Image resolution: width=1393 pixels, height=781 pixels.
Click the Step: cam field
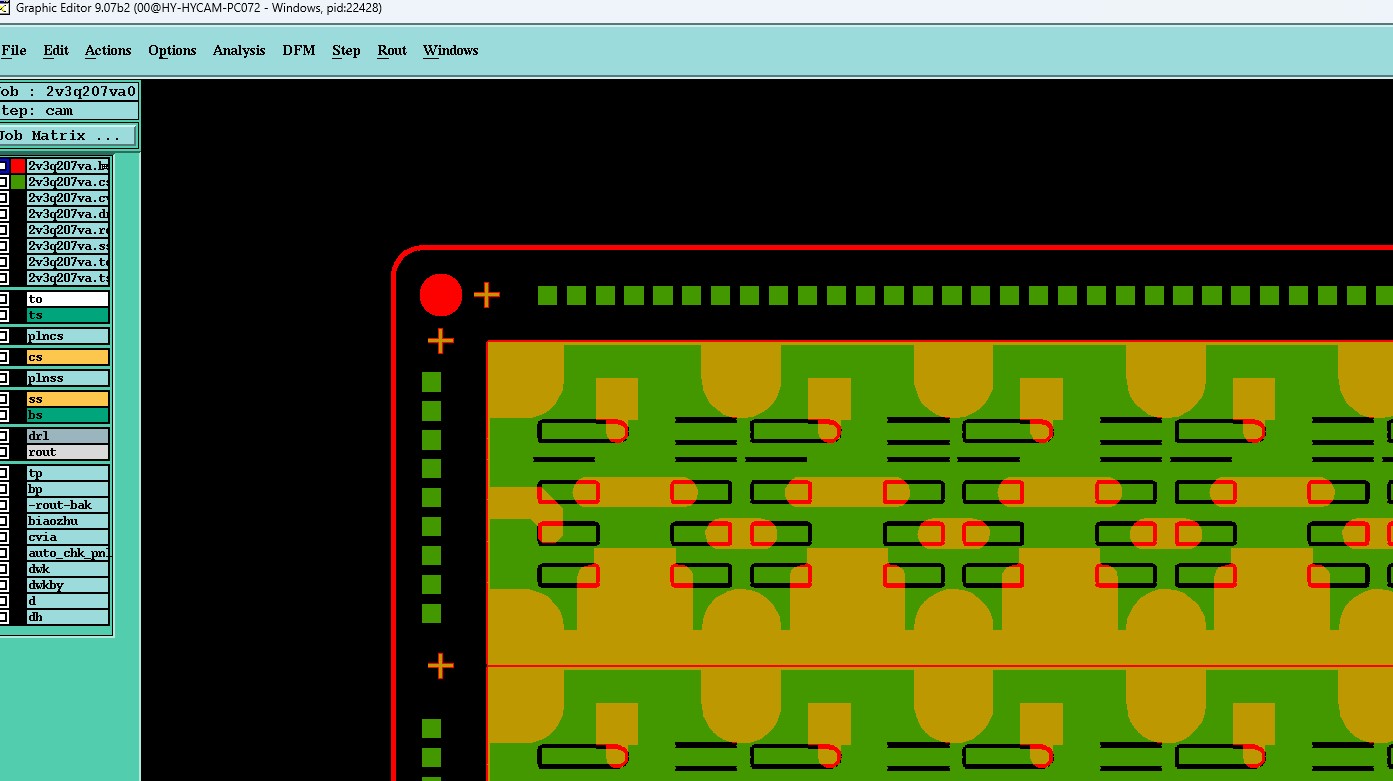(x=68, y=110)
